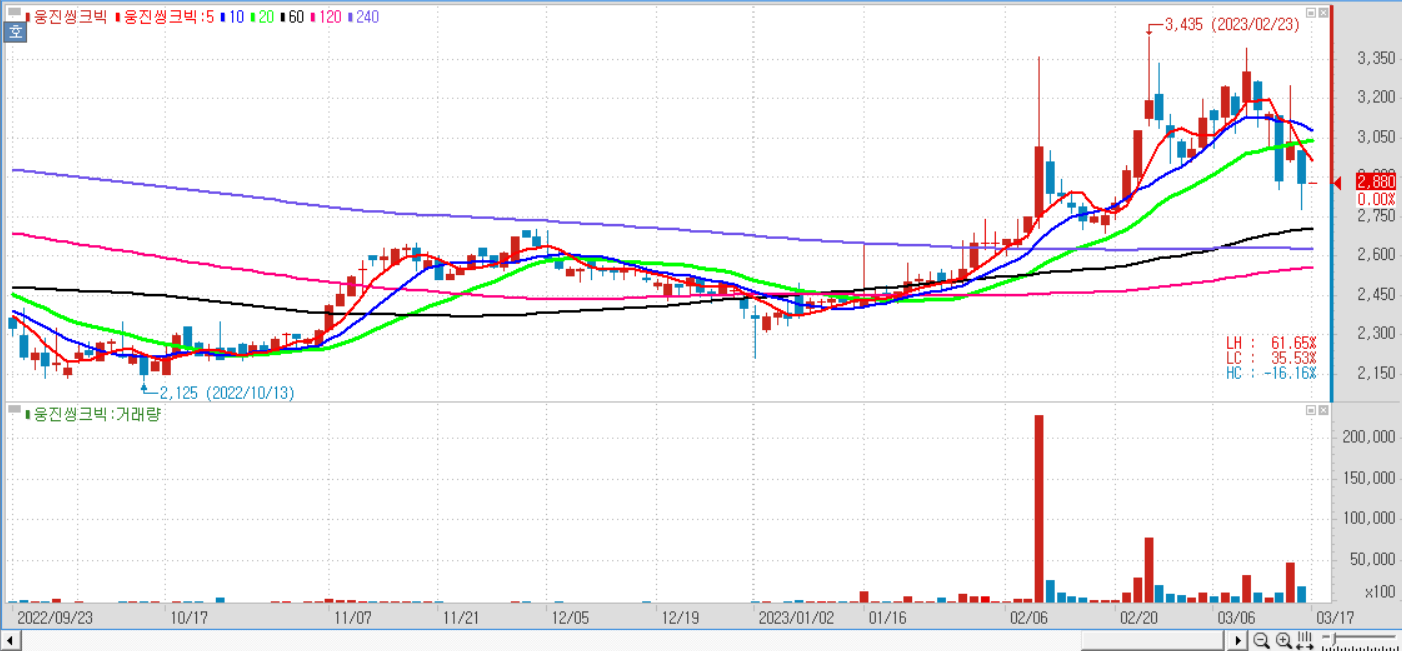
Task: Click the 200,000 volume axis label
Action: pos(1370,437)
